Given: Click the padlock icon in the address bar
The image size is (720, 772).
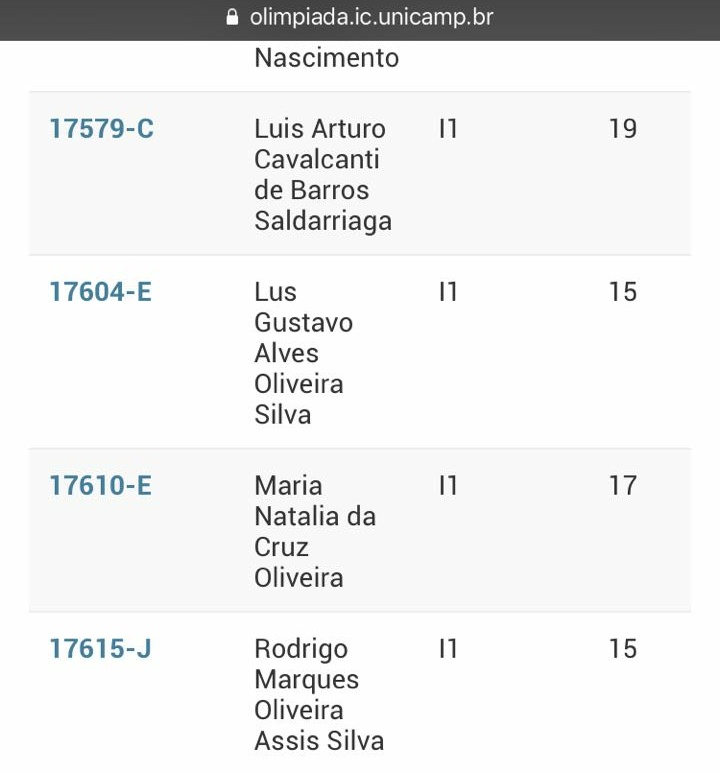Looking at the screenshot, I should click(234, 17).
